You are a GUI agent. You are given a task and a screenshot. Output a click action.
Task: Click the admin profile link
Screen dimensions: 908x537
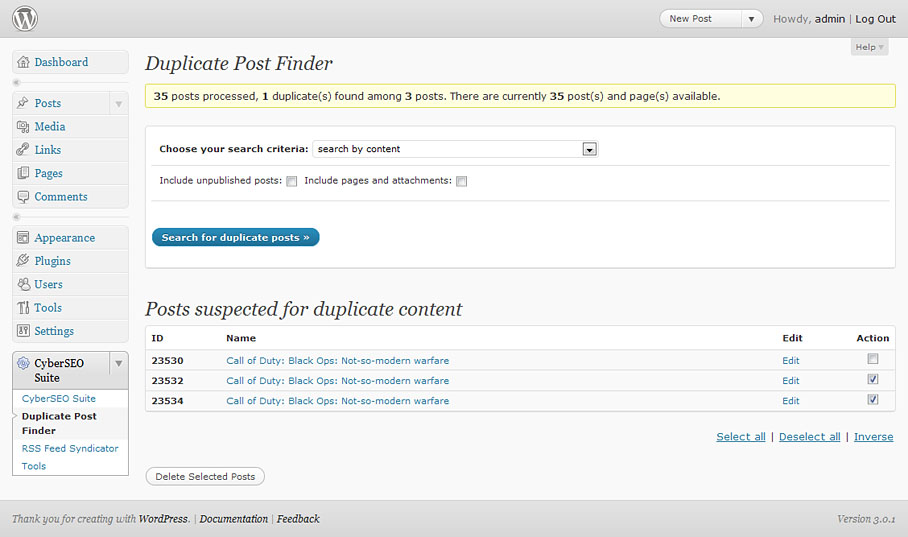click(830, 19)
